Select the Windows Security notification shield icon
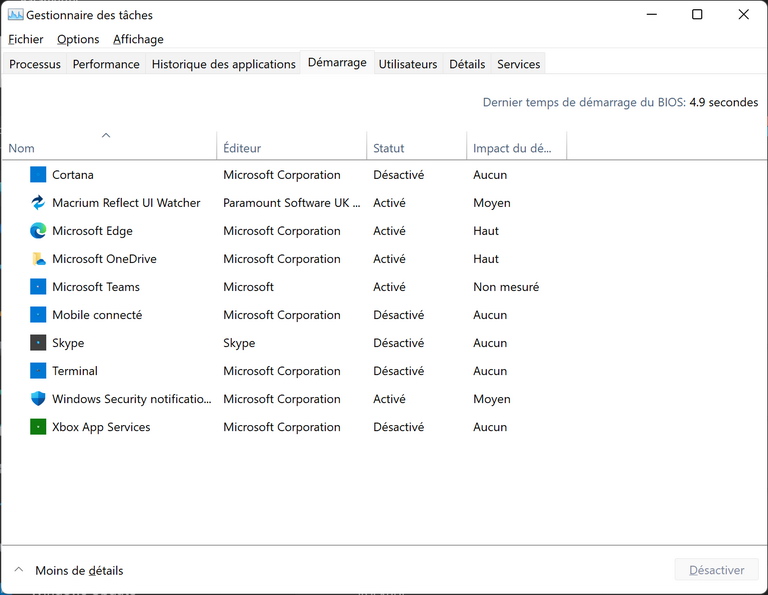Image resolution: width=768 pixels, height=595 pixels. tap(38, 399)
